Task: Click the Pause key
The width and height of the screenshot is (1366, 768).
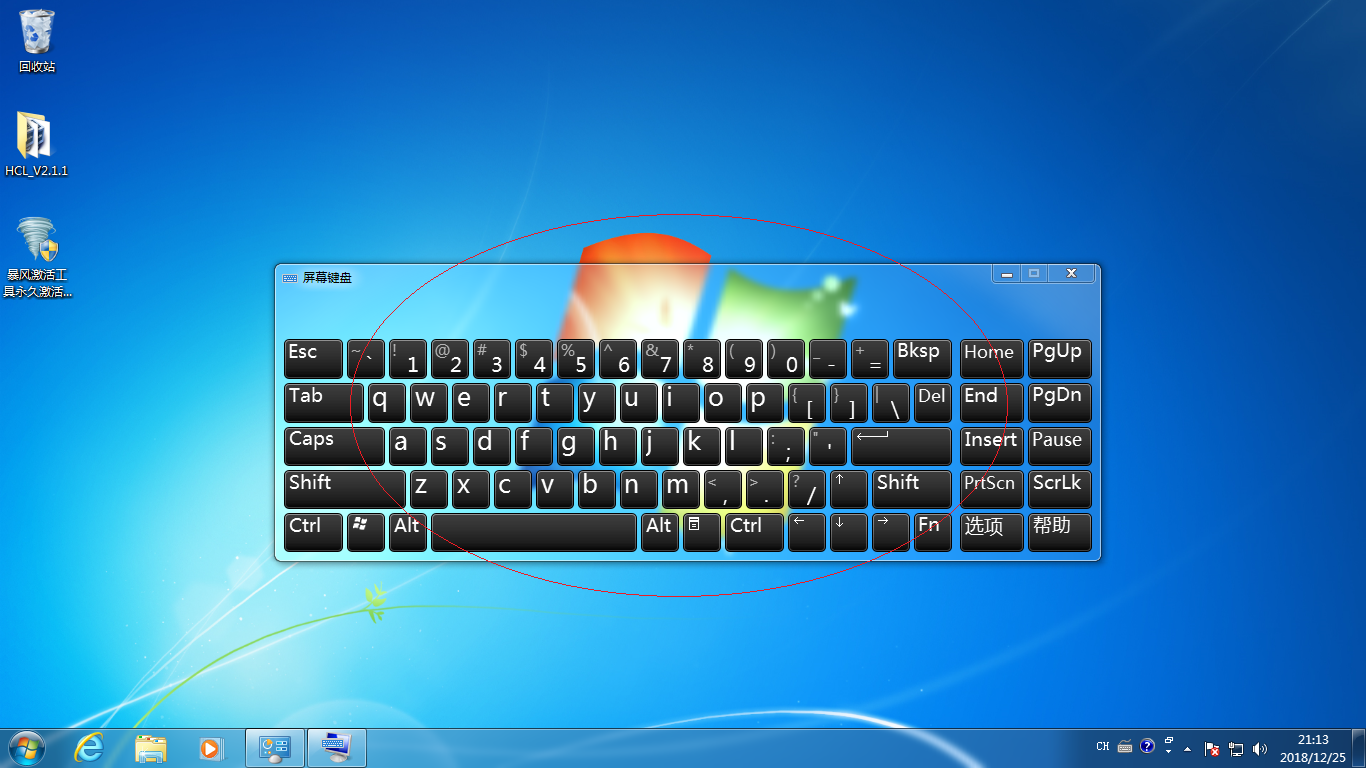Action: 1059,446
